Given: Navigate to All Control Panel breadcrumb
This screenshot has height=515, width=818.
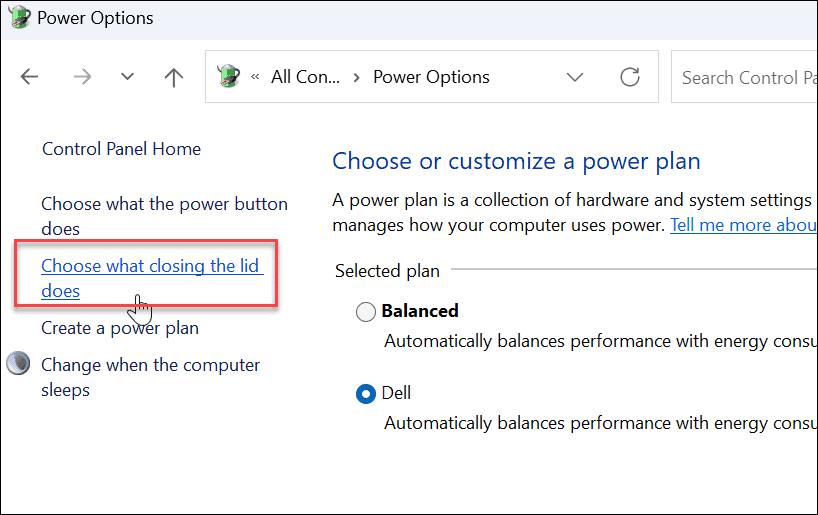Looking at the screenshot, I should point(305,77).
